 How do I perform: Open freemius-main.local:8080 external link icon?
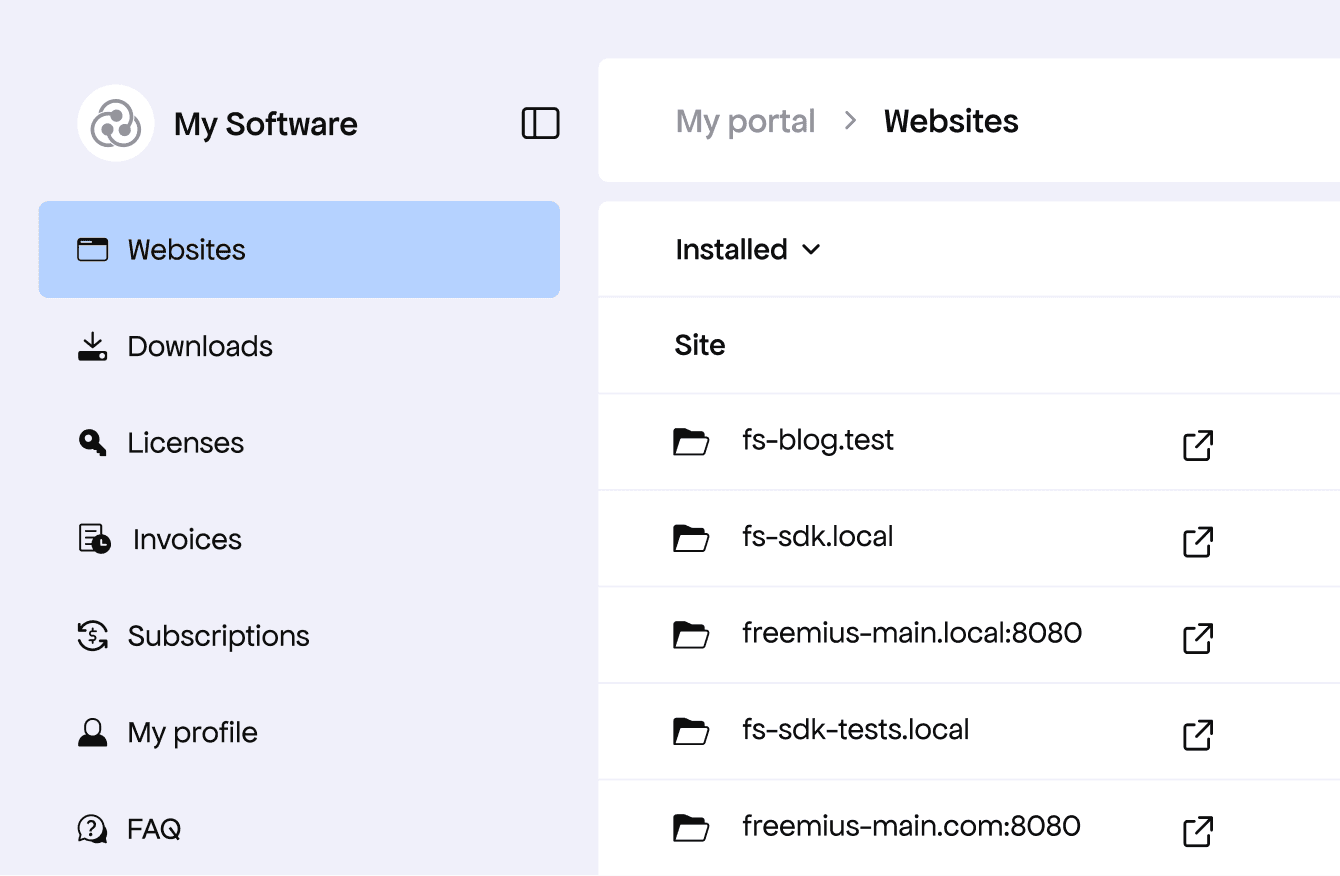pos(1198,638)
